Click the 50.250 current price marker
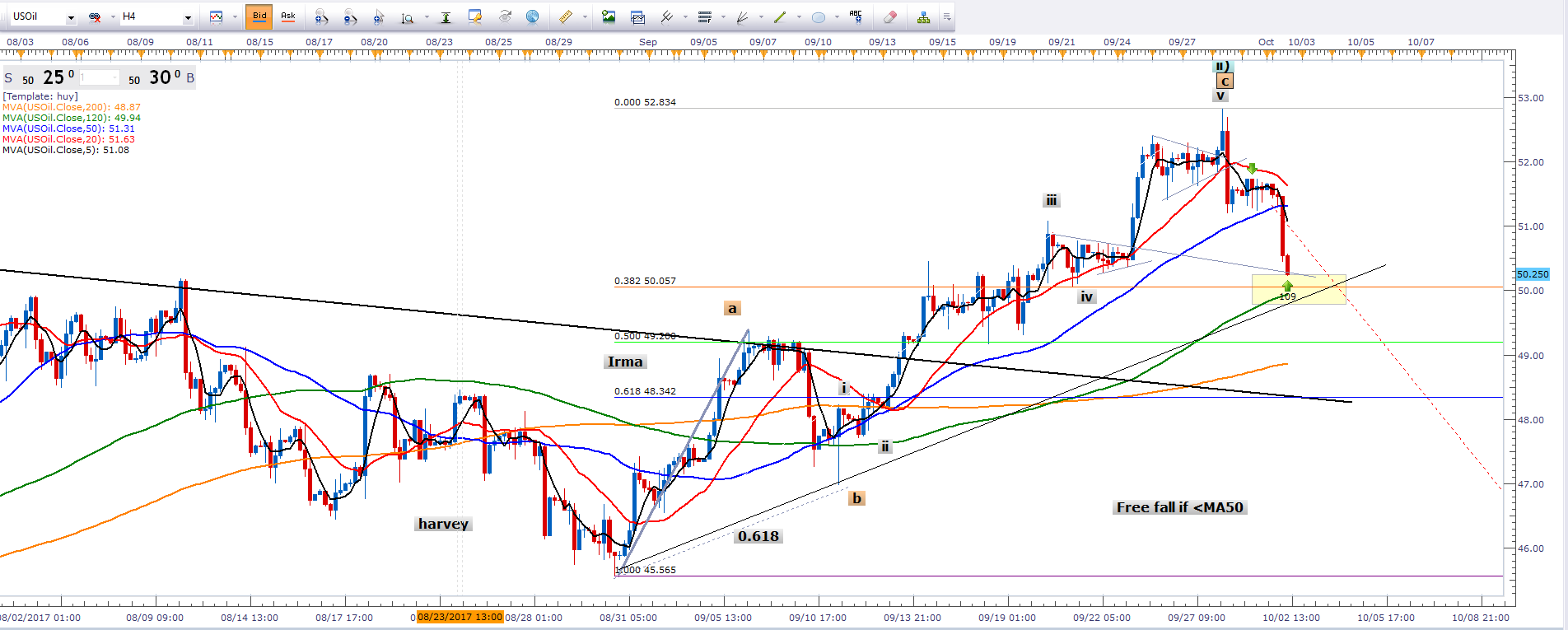Viewport: 1568px width, 630px height. click(1533, 274)
